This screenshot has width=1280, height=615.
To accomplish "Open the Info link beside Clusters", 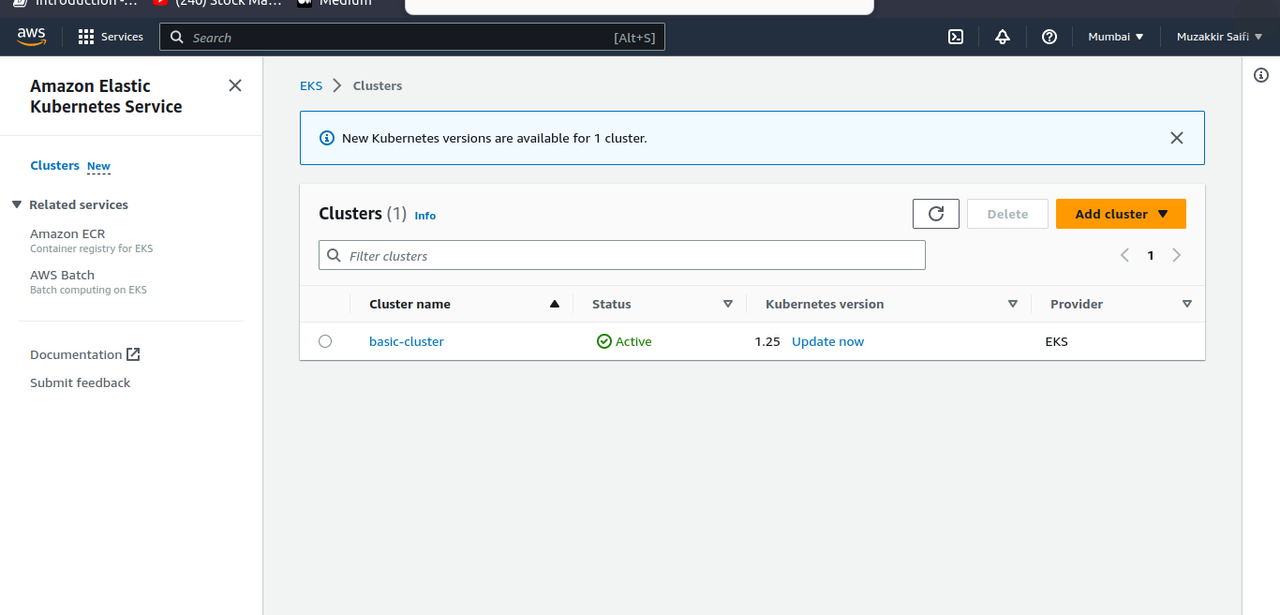I will click(425, 215).
